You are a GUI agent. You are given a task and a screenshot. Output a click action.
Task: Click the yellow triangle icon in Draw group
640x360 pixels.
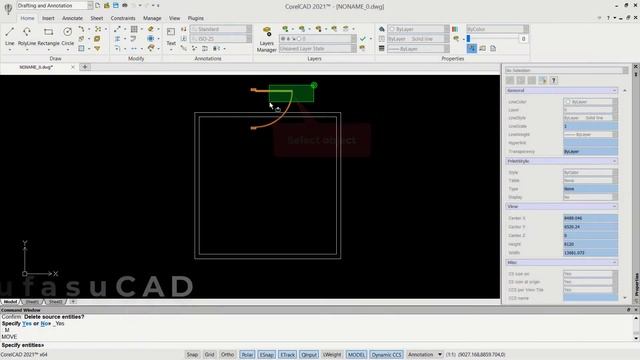(x=97, y=48)
